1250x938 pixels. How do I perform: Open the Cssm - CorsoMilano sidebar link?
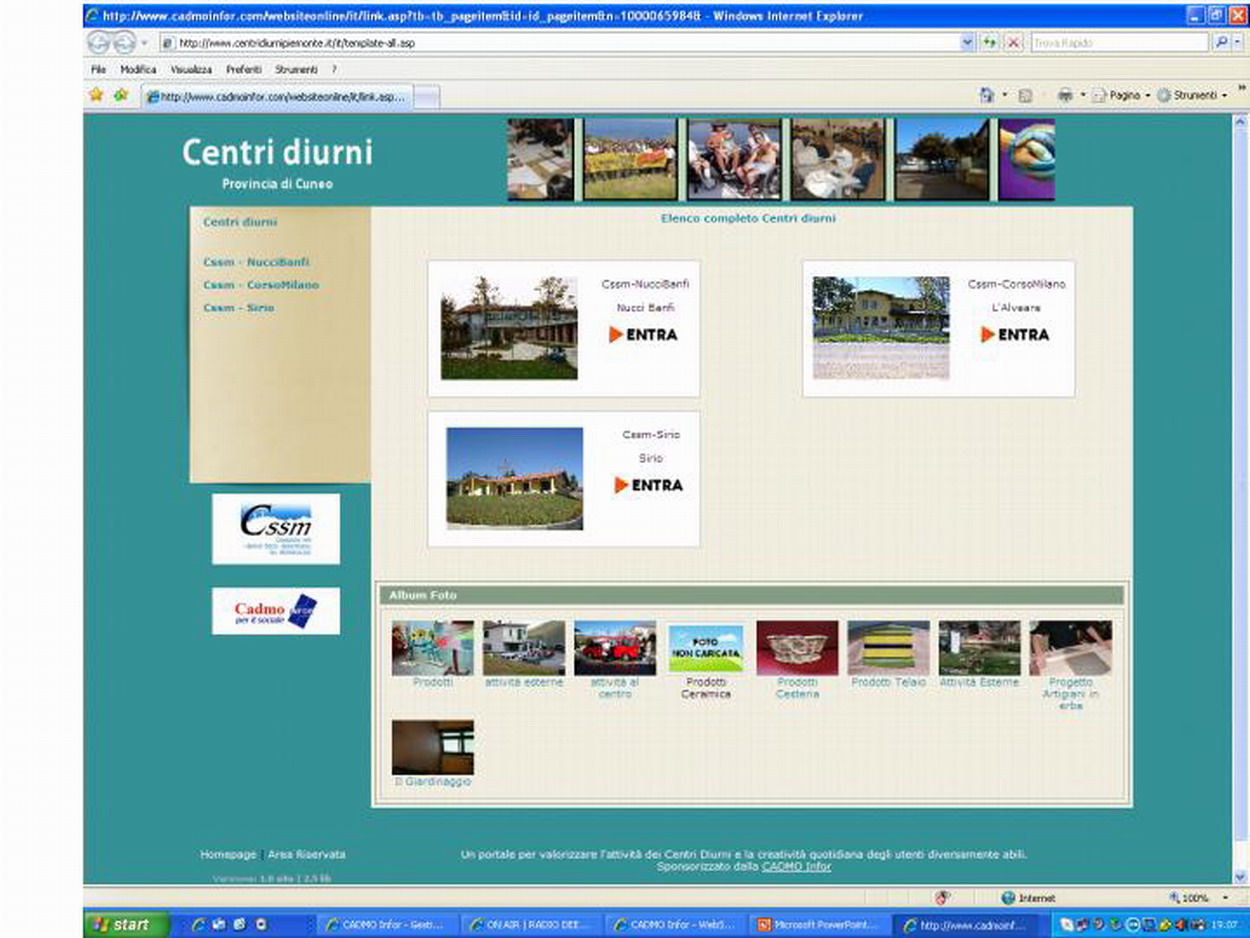(x=260, y=285)
